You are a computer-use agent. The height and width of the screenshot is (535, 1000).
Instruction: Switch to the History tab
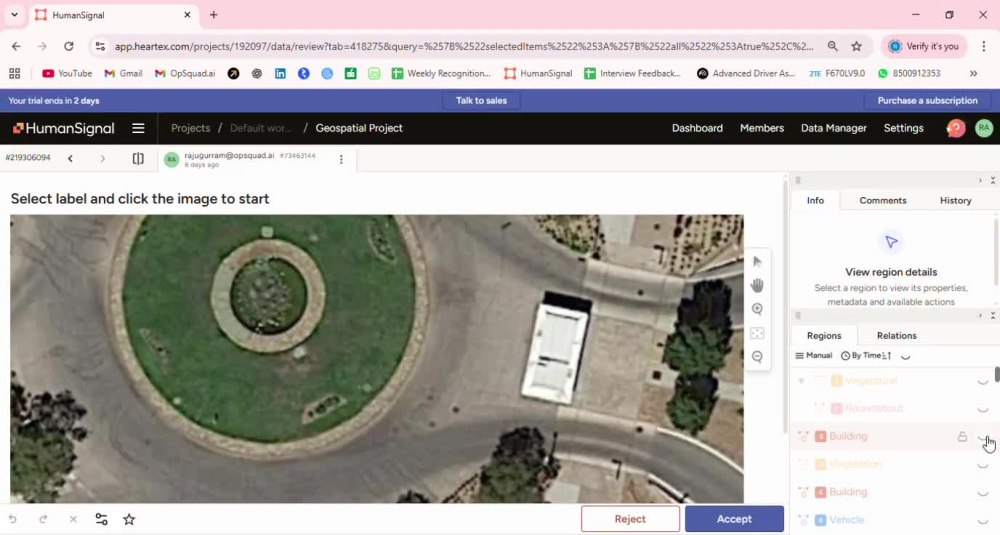(955, 200)
